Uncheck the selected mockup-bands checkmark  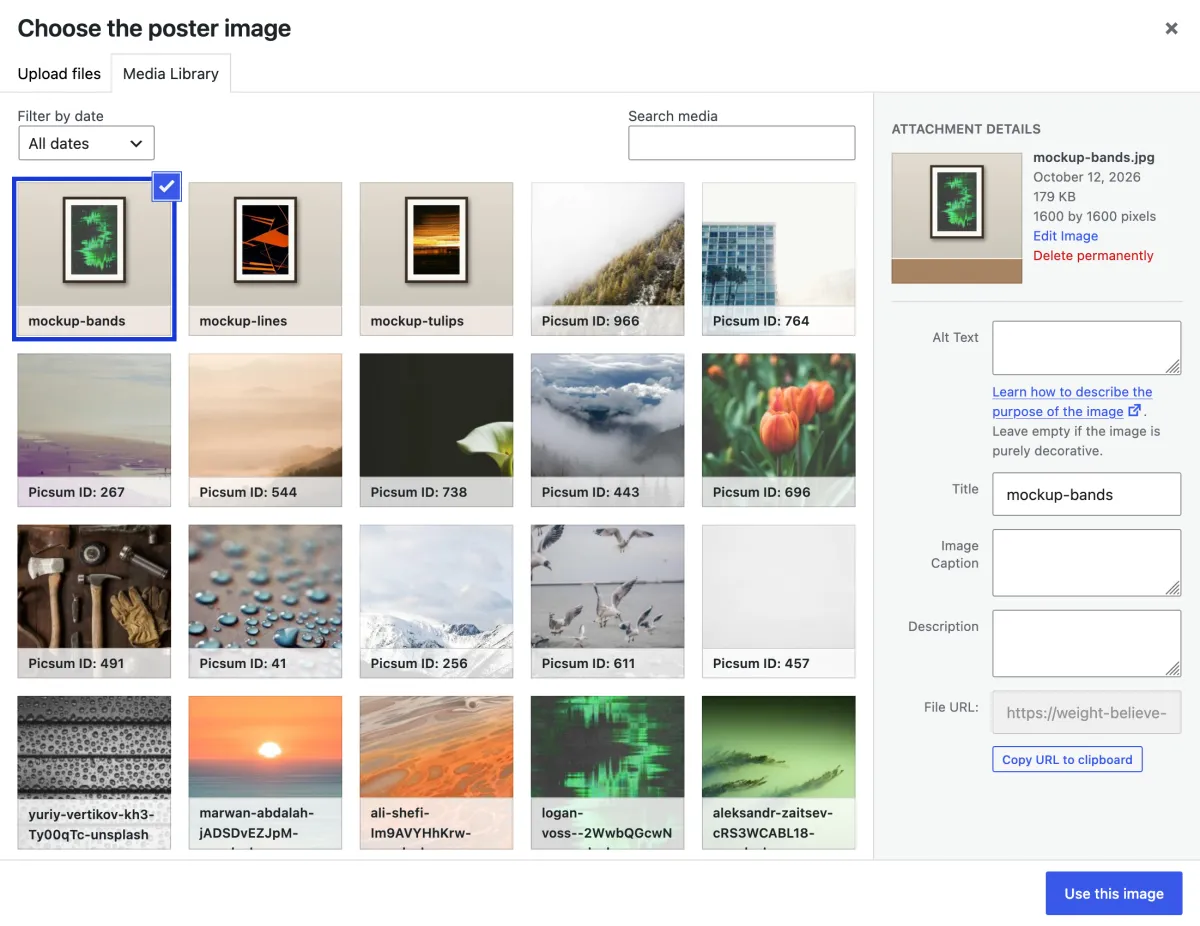pos(167,186)
